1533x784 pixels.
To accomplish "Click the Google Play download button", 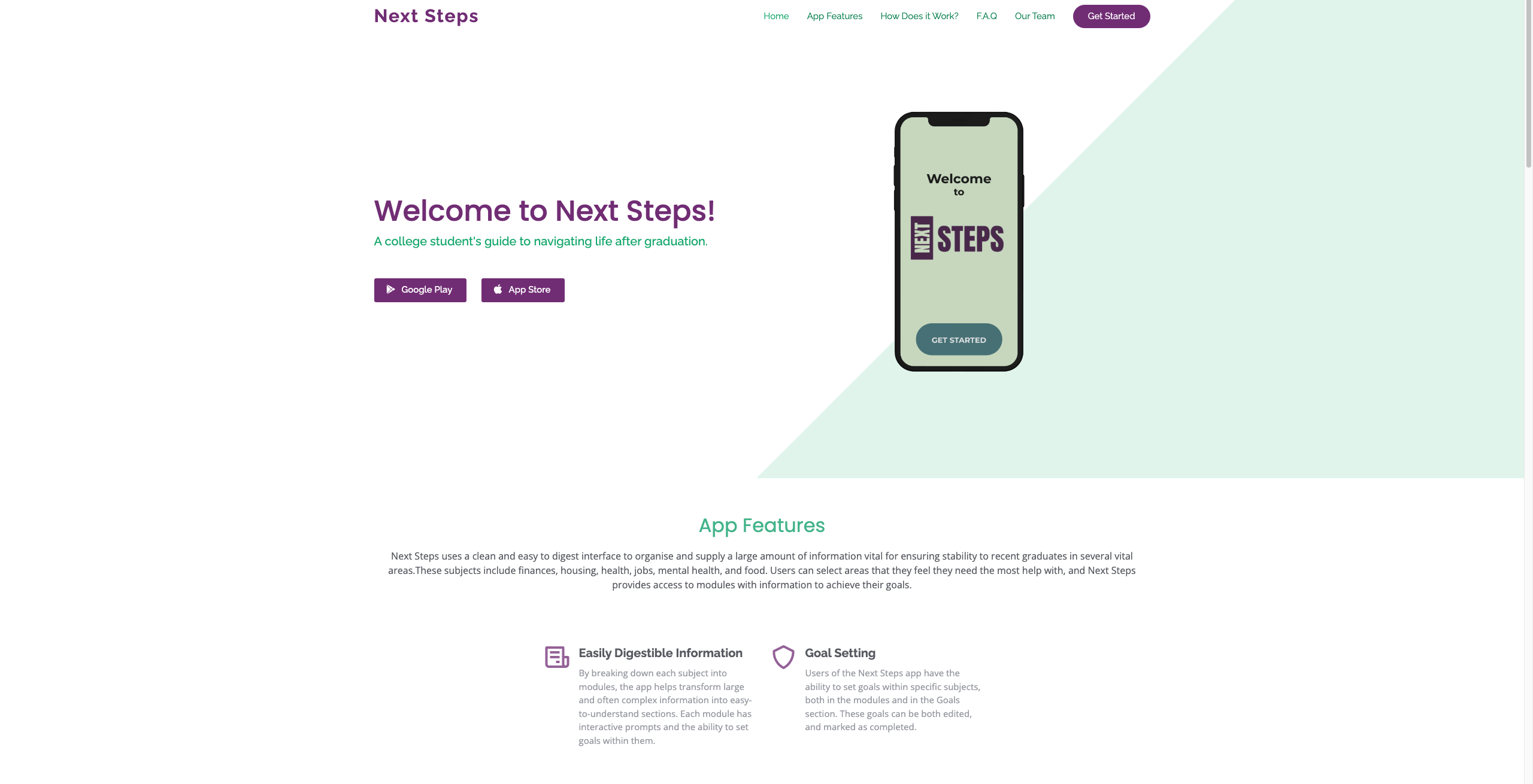I will pos(419,290).
